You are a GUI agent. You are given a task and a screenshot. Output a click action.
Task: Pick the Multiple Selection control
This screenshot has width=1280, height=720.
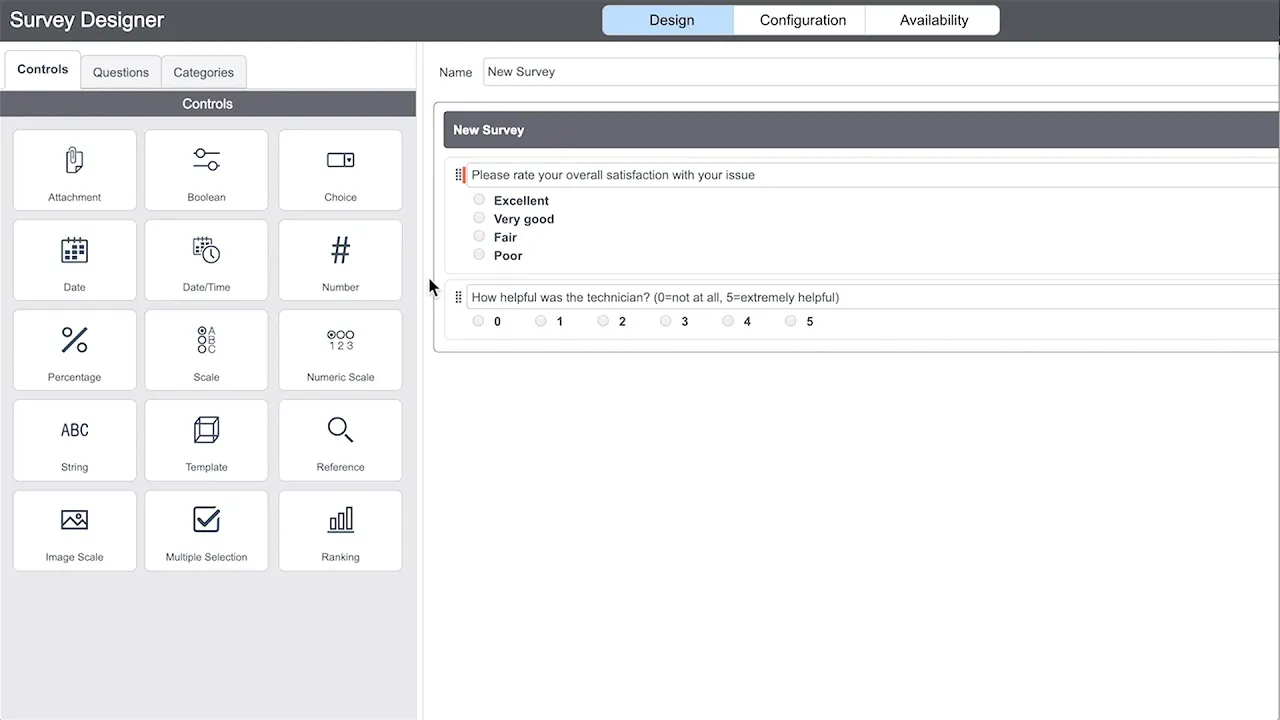click(x=206, y=530)
